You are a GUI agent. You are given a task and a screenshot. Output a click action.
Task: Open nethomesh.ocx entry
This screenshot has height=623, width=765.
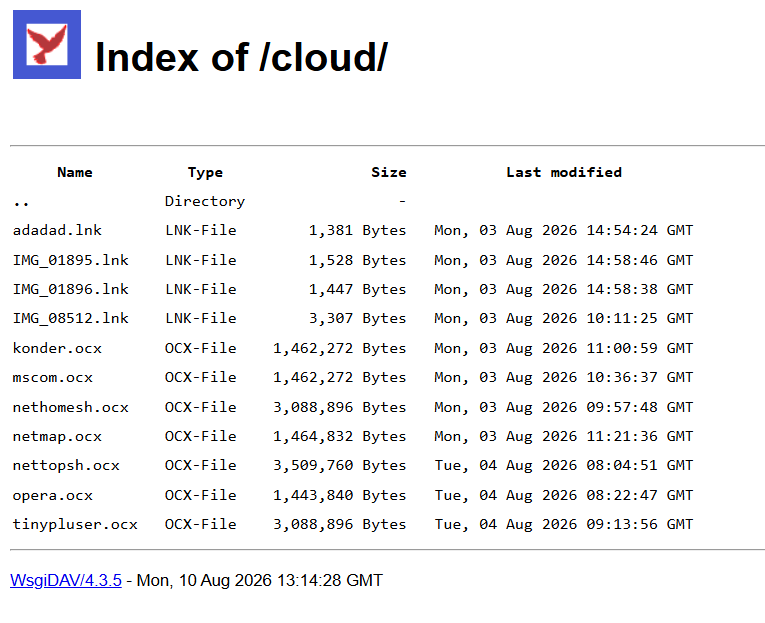click(x=71, y=407)
